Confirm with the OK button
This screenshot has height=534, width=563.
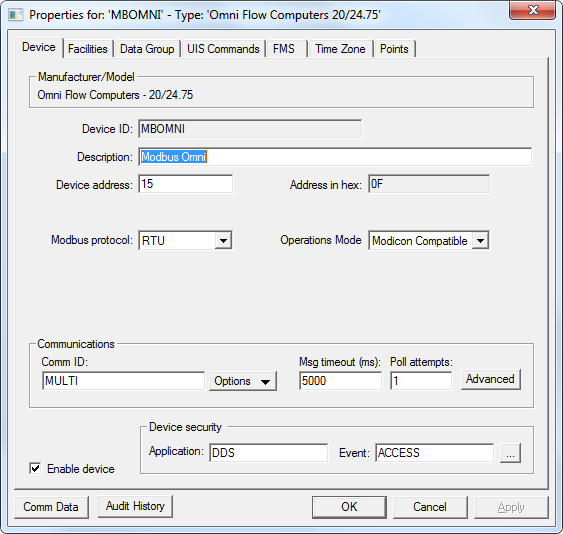(349, 507)
